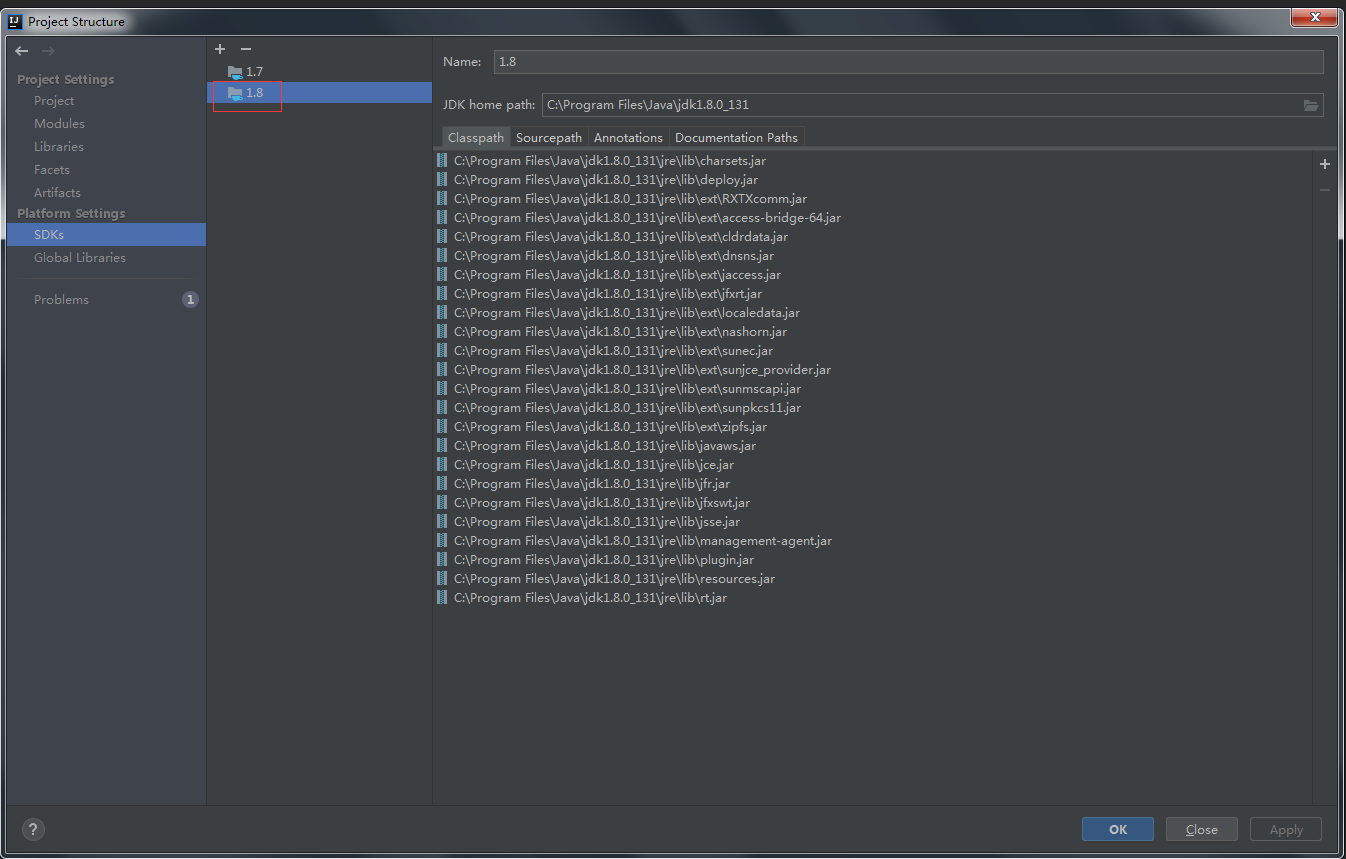The image size is (1346, 859).
Task: Click inside the Name input field
Action: 900,61
